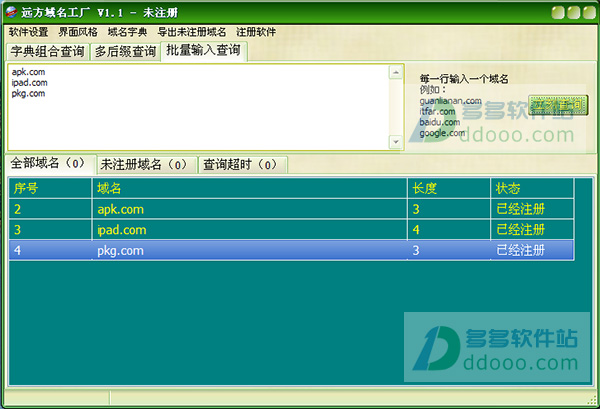Click the 已经注册 status of pkg.com

pos(520,250)
